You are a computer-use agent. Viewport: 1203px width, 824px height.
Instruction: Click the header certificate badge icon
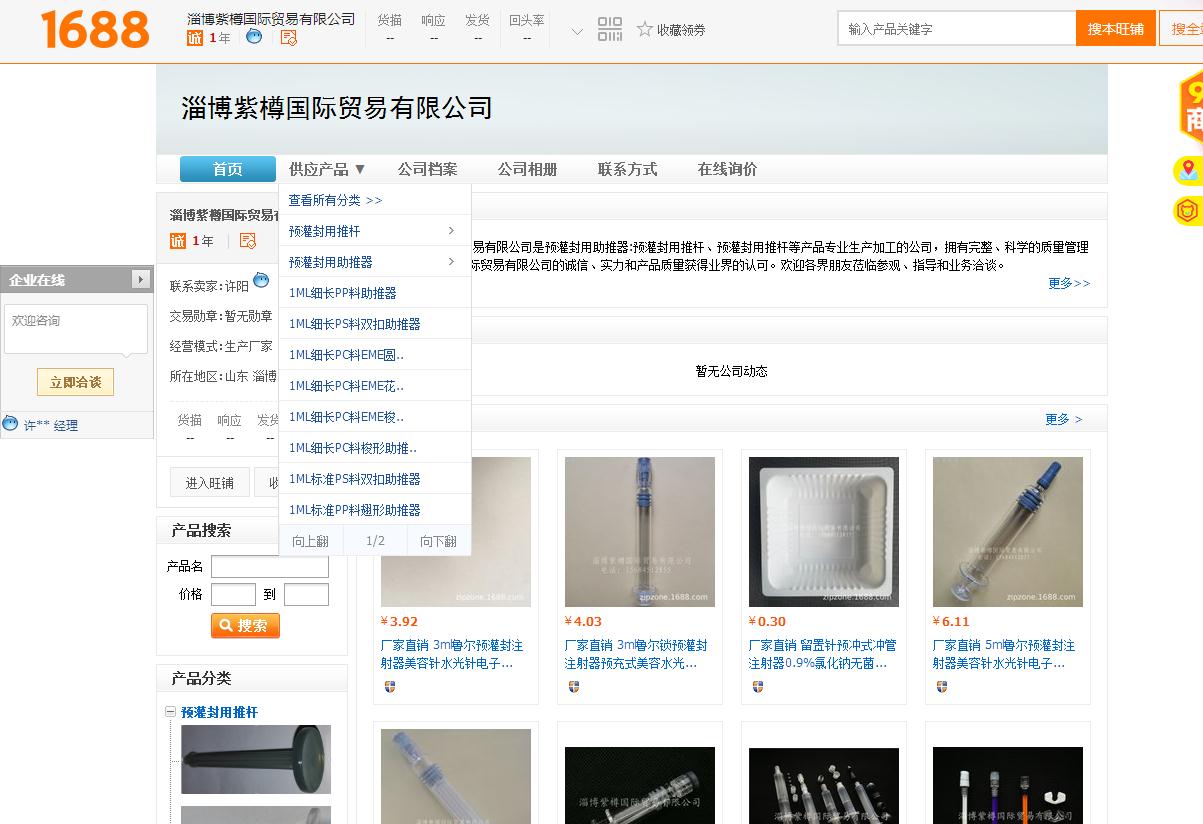[289, 37]
